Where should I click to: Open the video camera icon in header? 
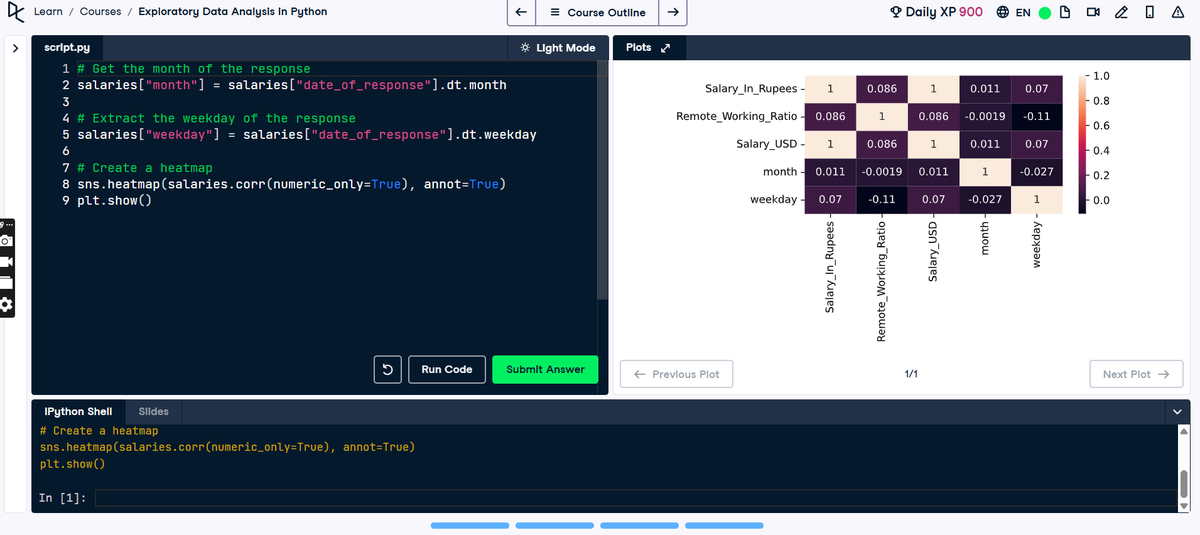pyautogui.click(x=1093, y=12)
